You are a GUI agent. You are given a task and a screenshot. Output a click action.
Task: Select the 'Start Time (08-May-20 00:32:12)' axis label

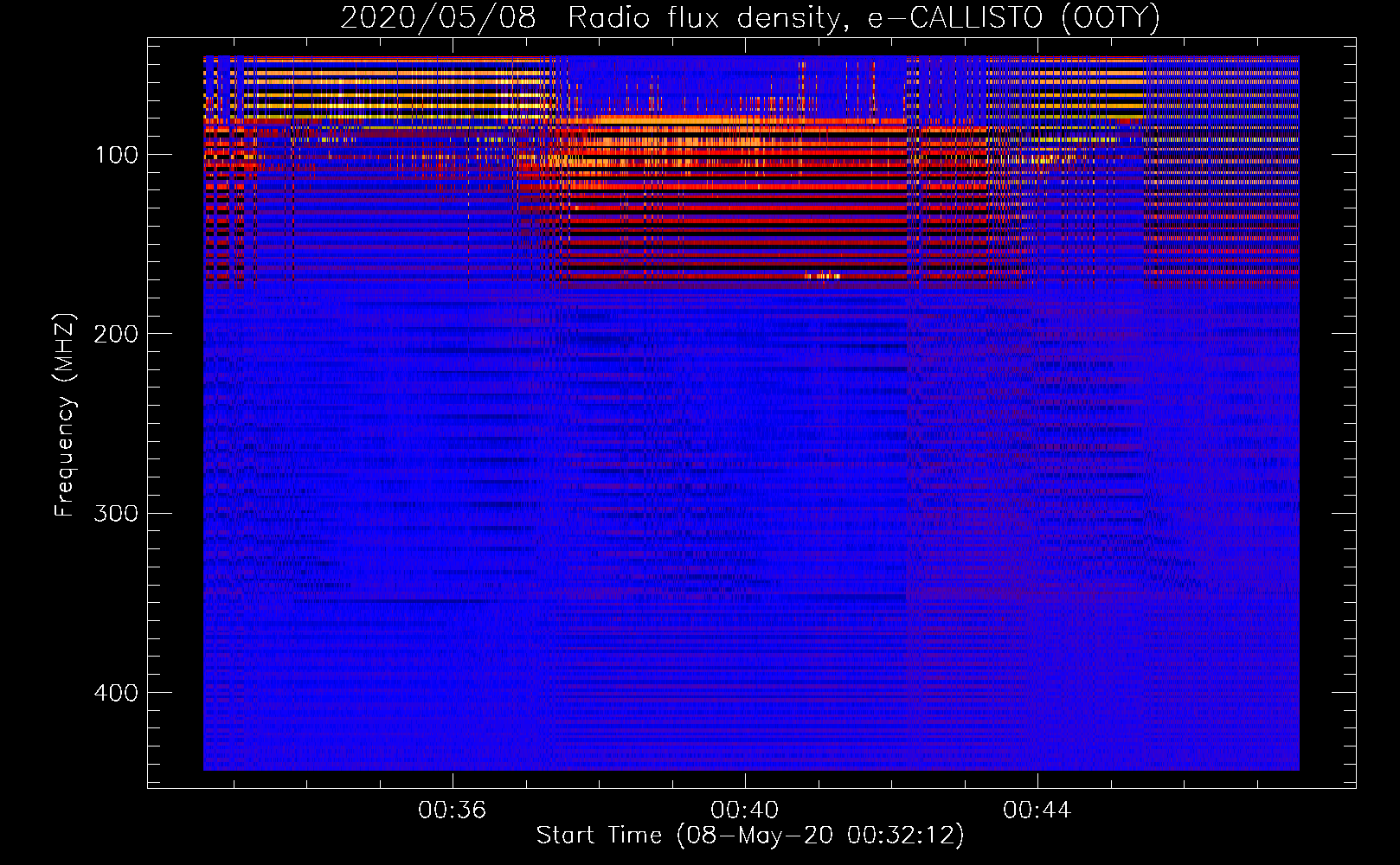(x=750, y=836)
